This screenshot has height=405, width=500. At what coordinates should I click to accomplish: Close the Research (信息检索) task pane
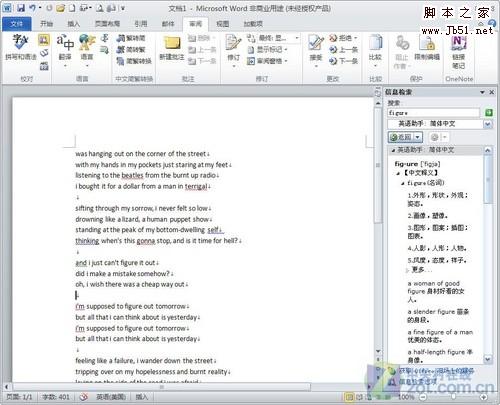click(x=492, y=92)
